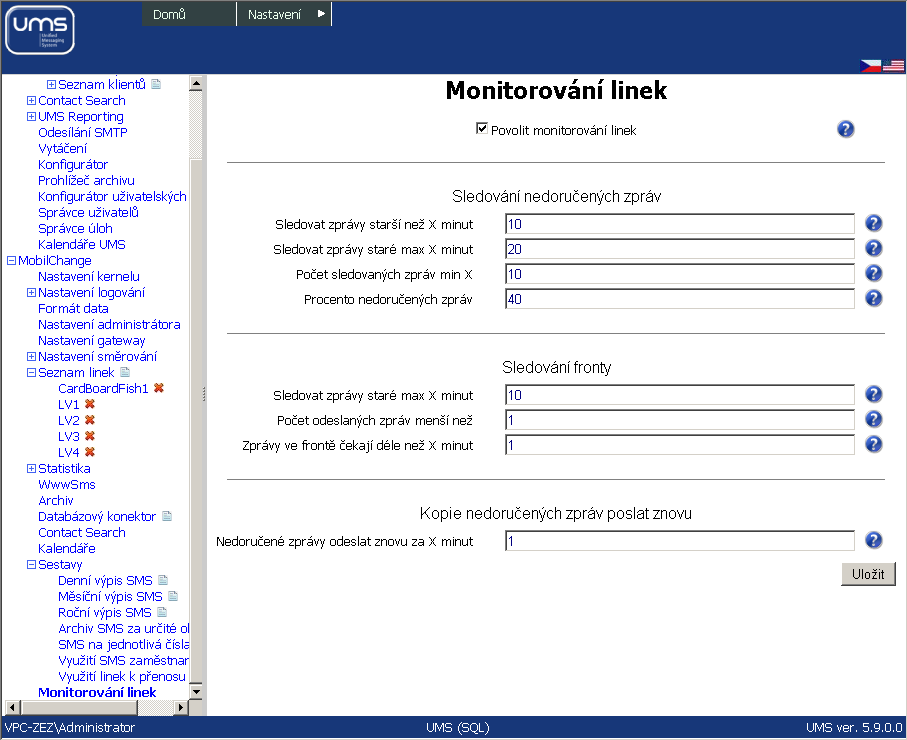
Task: Click sidebar horizontal scrollbar right arrow
Action: 181,707
